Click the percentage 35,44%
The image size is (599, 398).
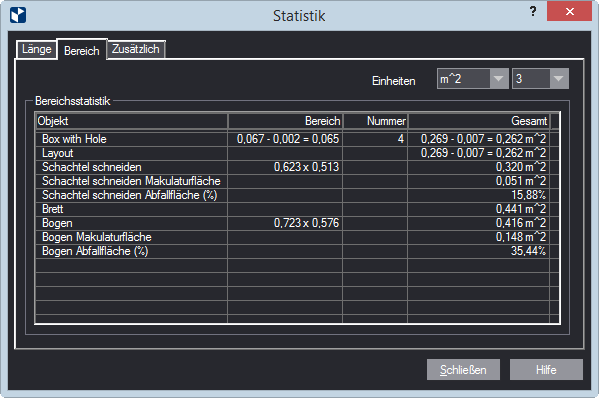click(529, 251)
